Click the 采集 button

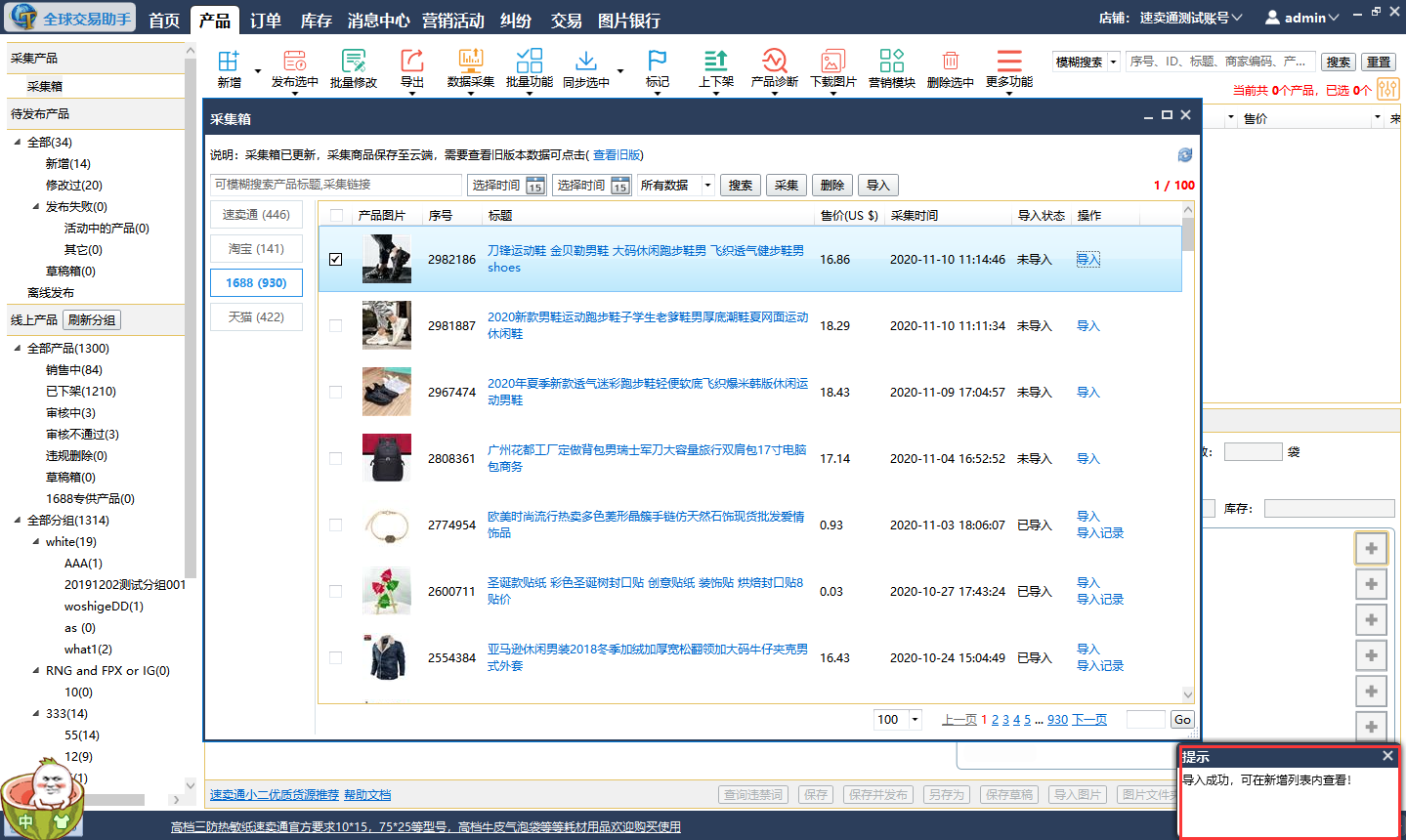coord(787,186)
